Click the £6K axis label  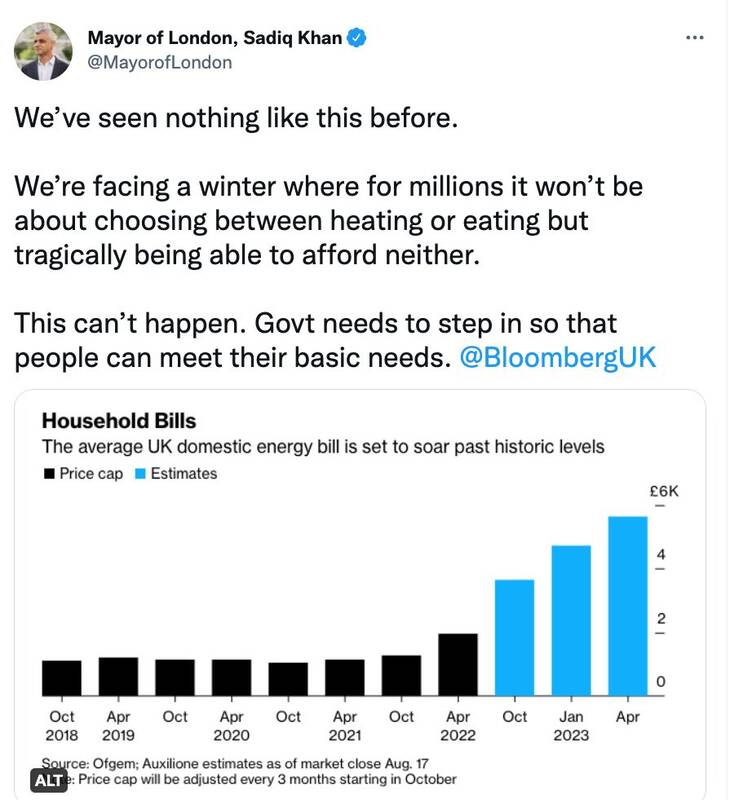click(663, 491)
